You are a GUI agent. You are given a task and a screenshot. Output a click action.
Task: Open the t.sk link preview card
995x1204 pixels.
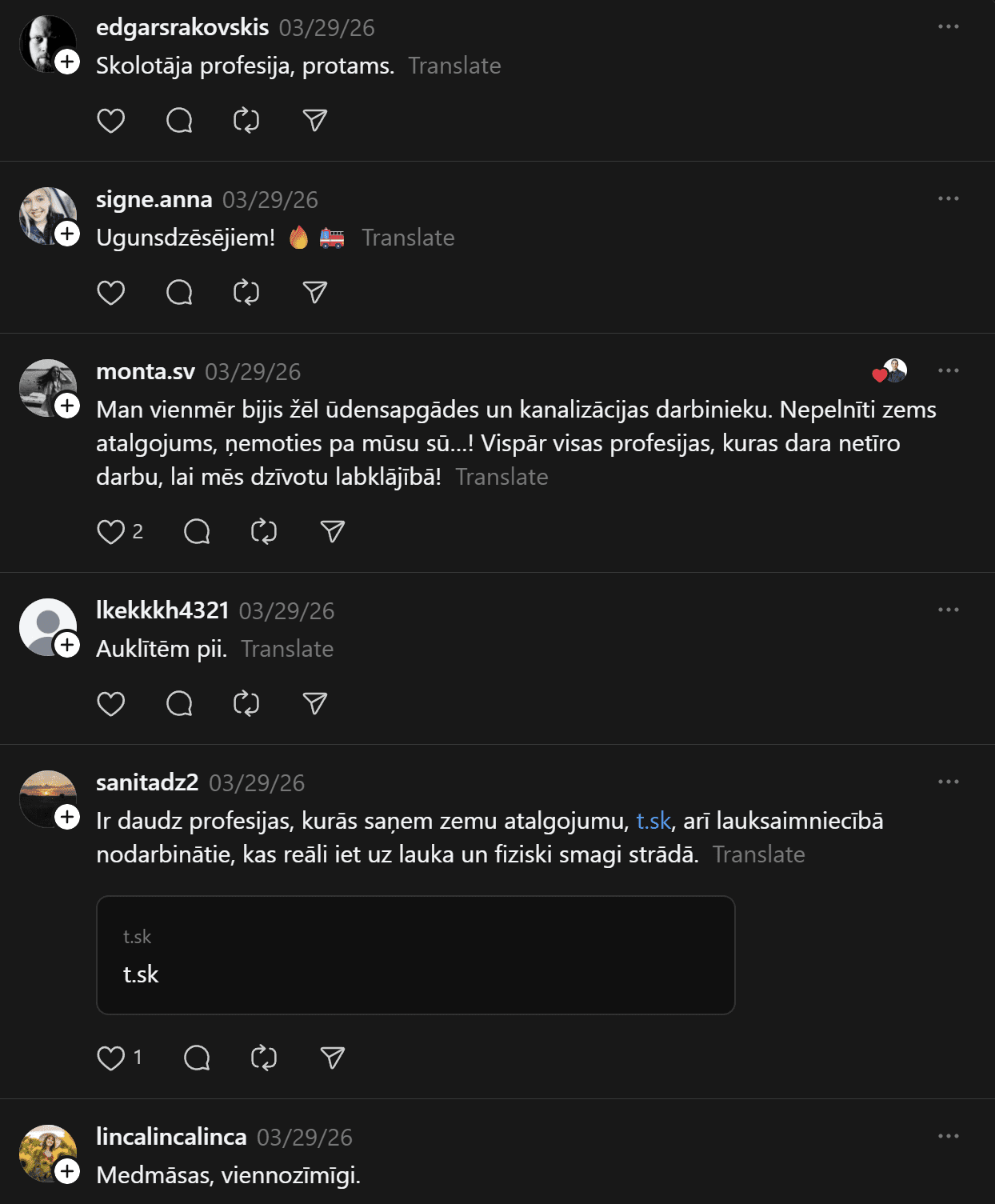pyautogui.click(x=415, y=955)
